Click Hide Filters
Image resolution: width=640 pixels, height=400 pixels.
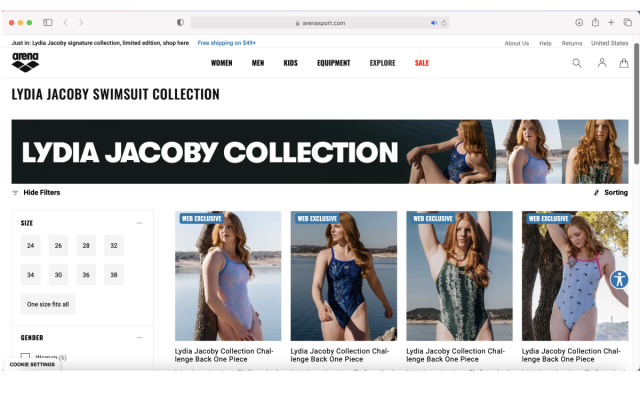click(42, 193)
